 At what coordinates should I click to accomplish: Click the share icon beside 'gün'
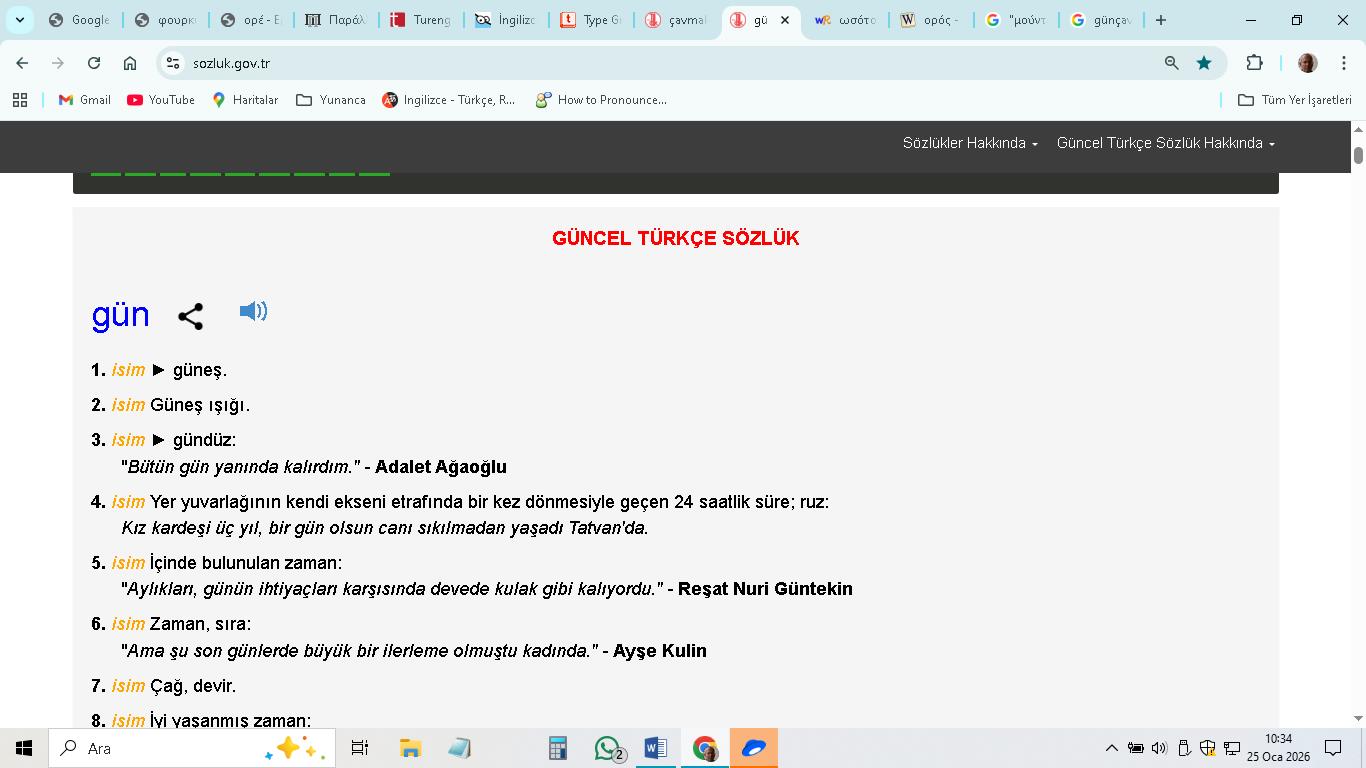tap(190, 316)
